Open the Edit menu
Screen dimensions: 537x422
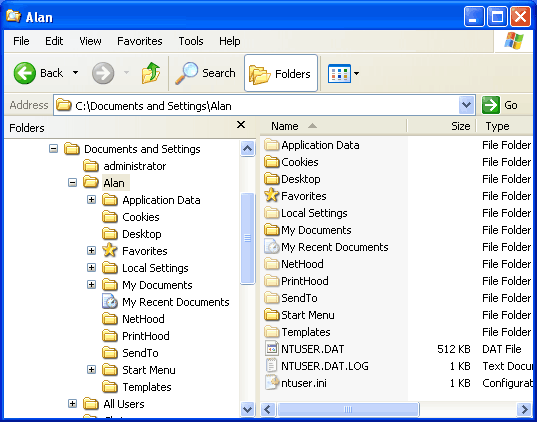click(x=54, y=41)
